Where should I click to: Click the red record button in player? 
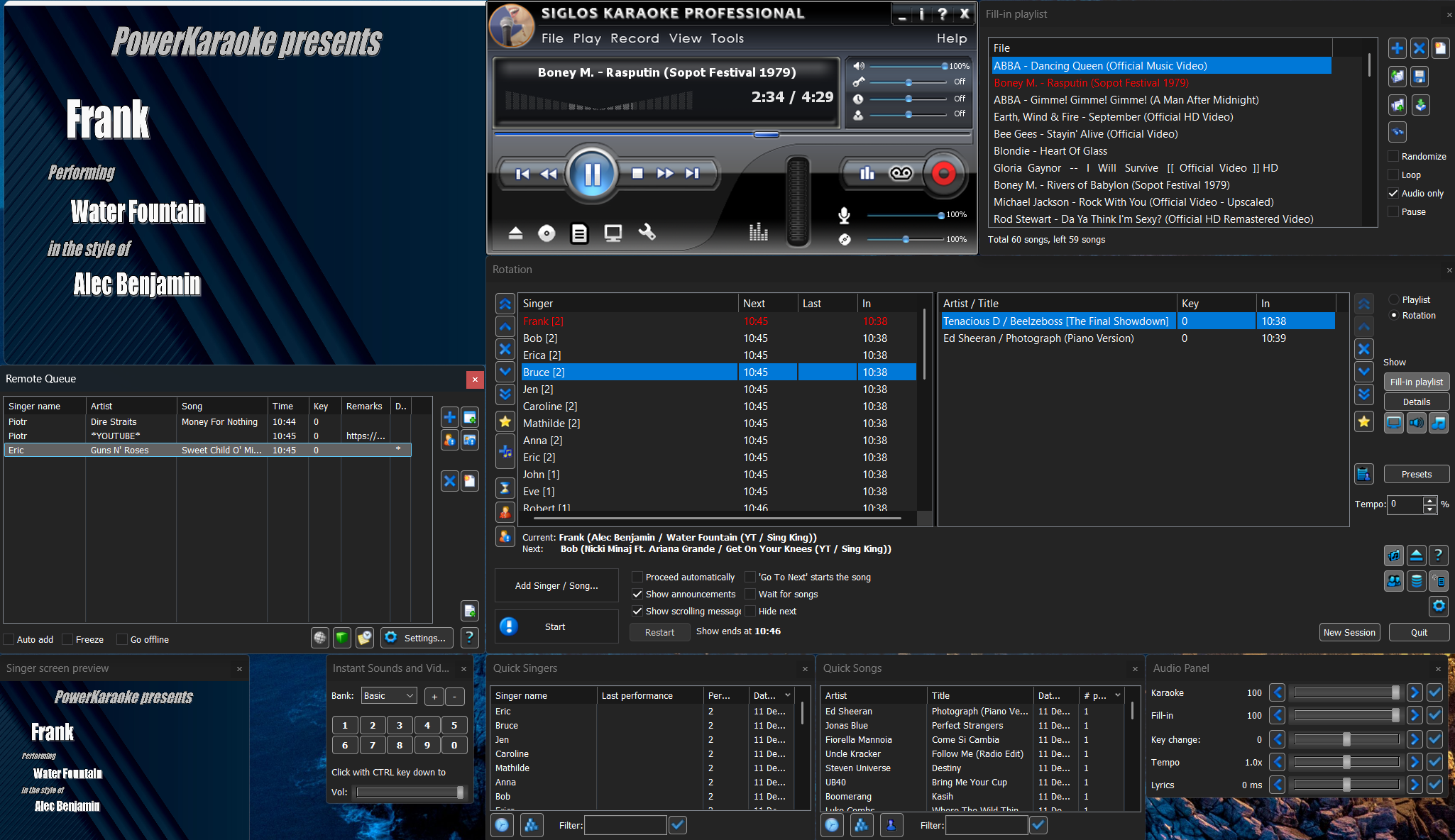943,173
